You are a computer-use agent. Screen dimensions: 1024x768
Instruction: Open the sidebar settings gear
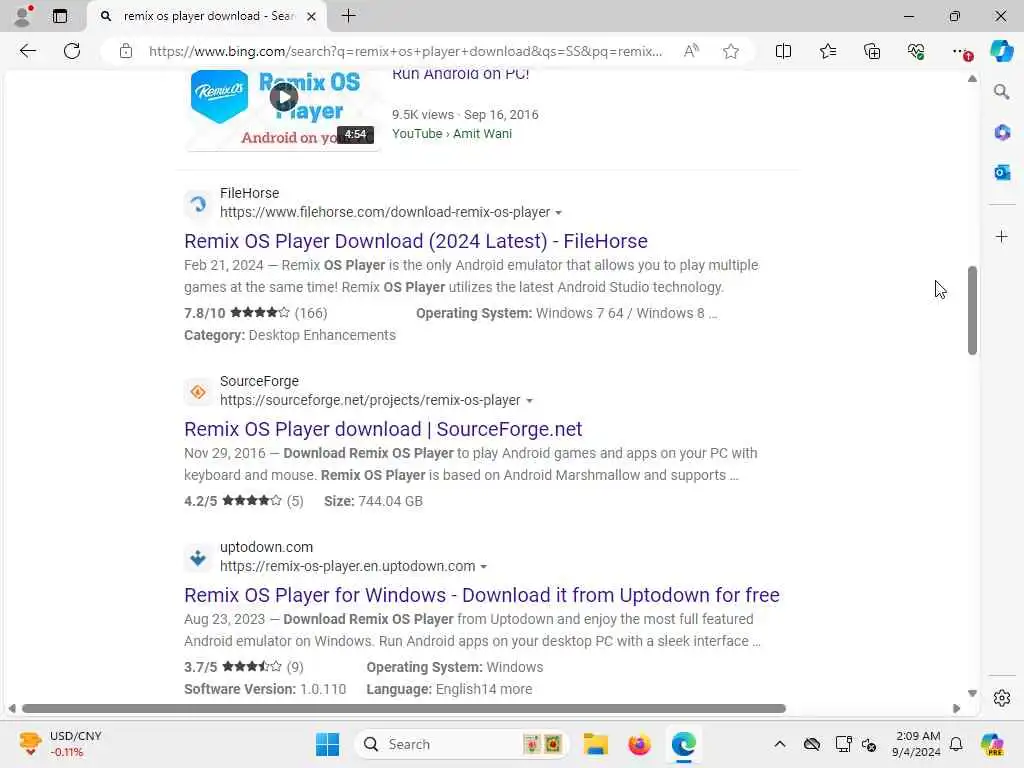pyautogui.click(x=1002, y=698)
